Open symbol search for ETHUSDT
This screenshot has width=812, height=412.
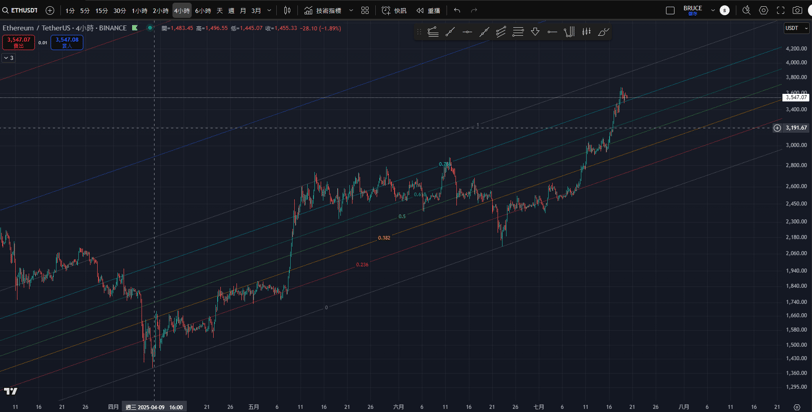(21, 10)
